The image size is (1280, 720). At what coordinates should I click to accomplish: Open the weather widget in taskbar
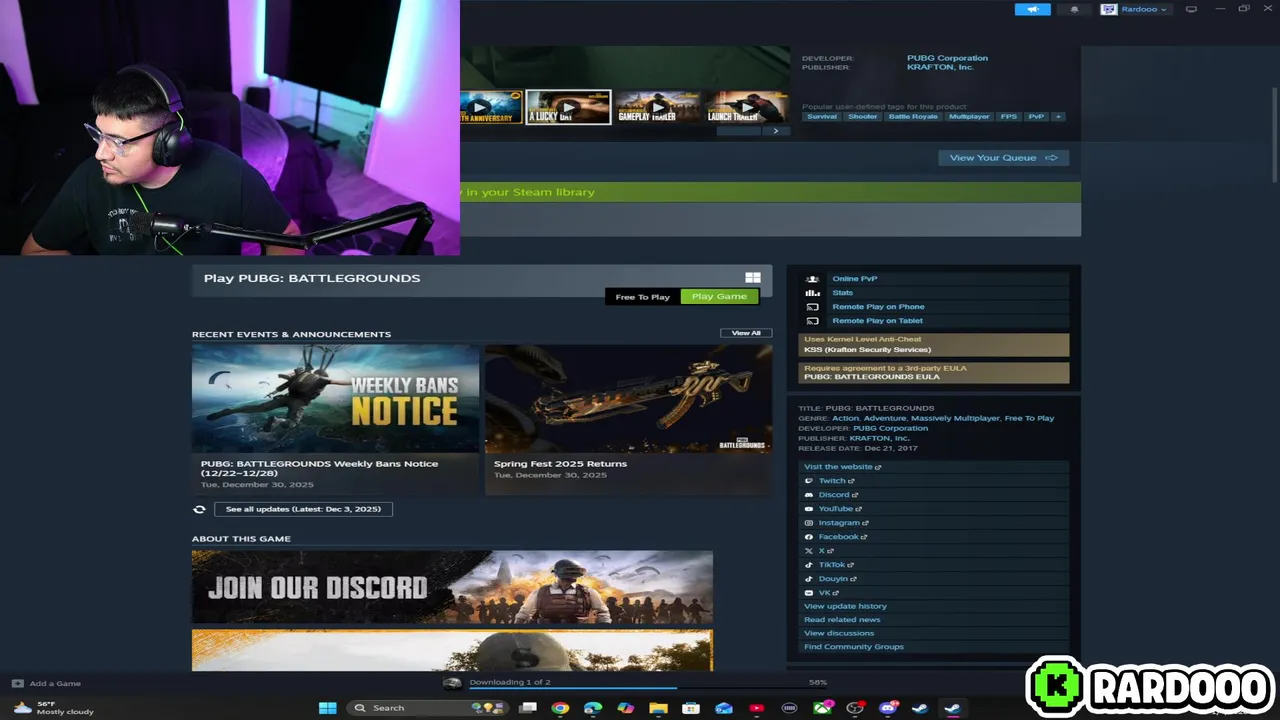55,708
